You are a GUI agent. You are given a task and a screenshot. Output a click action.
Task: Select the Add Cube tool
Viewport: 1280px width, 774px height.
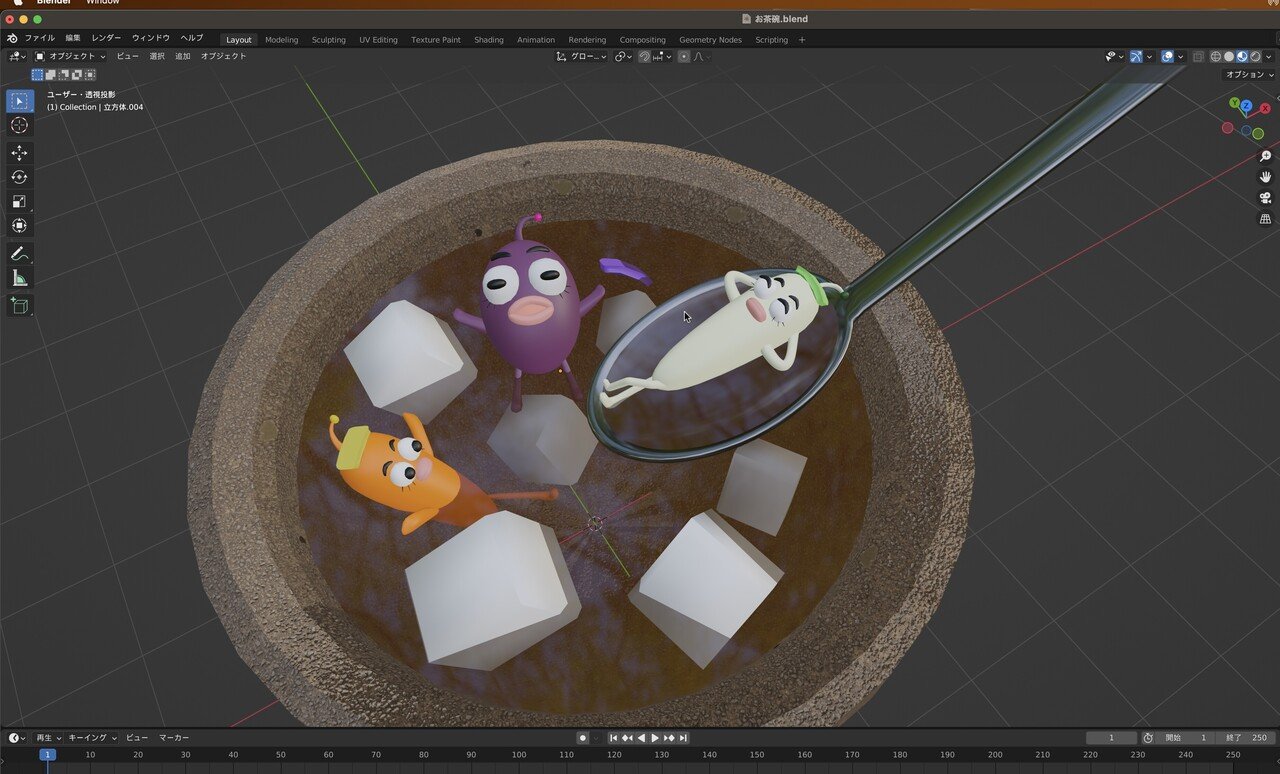(x=20, y=306)
